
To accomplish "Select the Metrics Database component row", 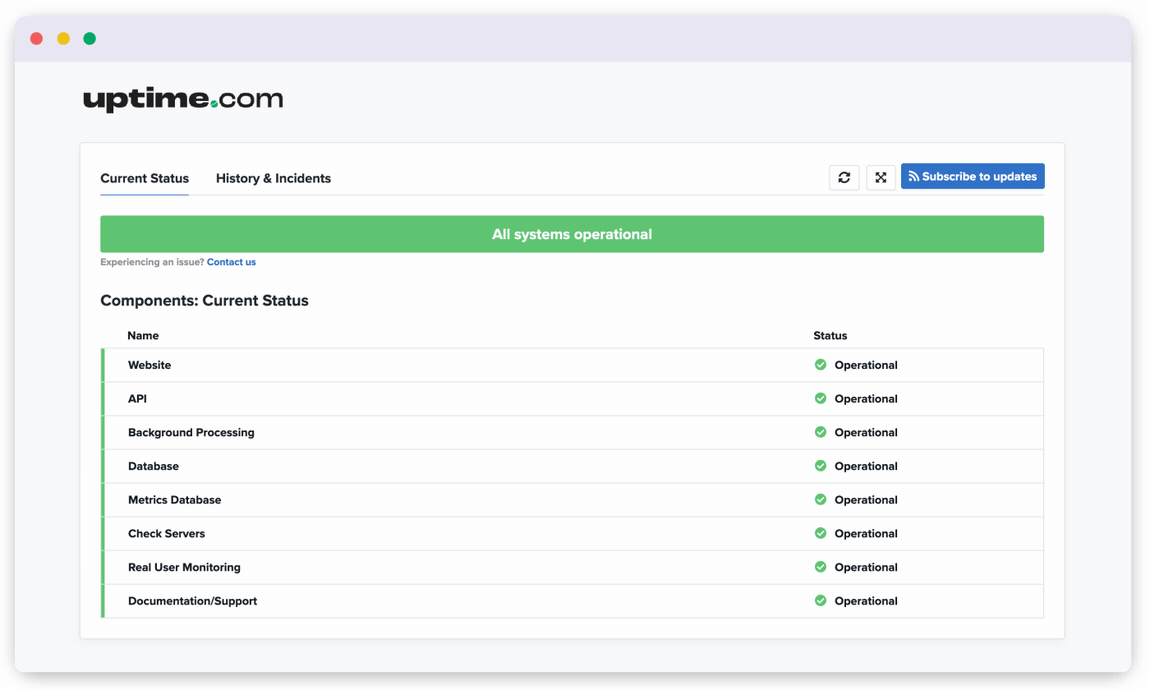I will point(572,500).
